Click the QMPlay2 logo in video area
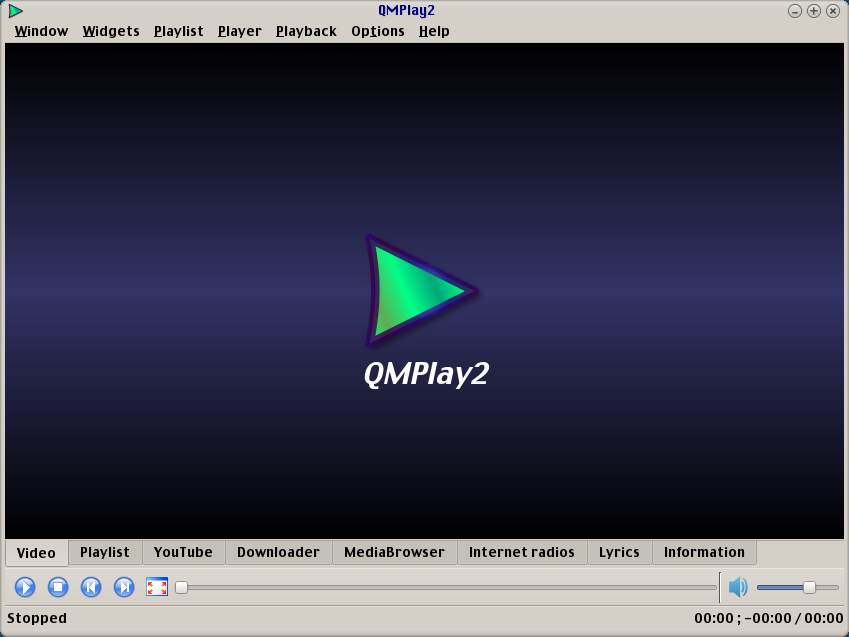849x637 pixels. (x=422, y=291)
